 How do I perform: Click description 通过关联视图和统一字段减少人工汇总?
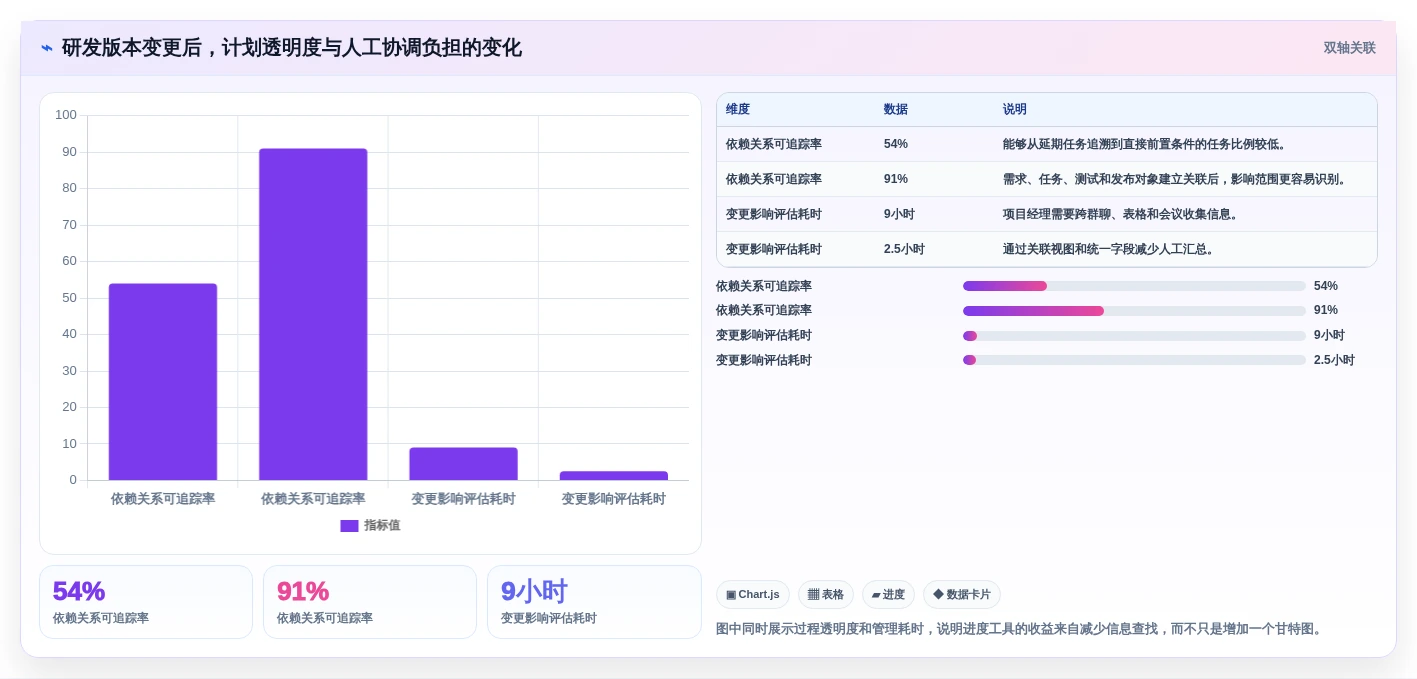[1110, 249]
